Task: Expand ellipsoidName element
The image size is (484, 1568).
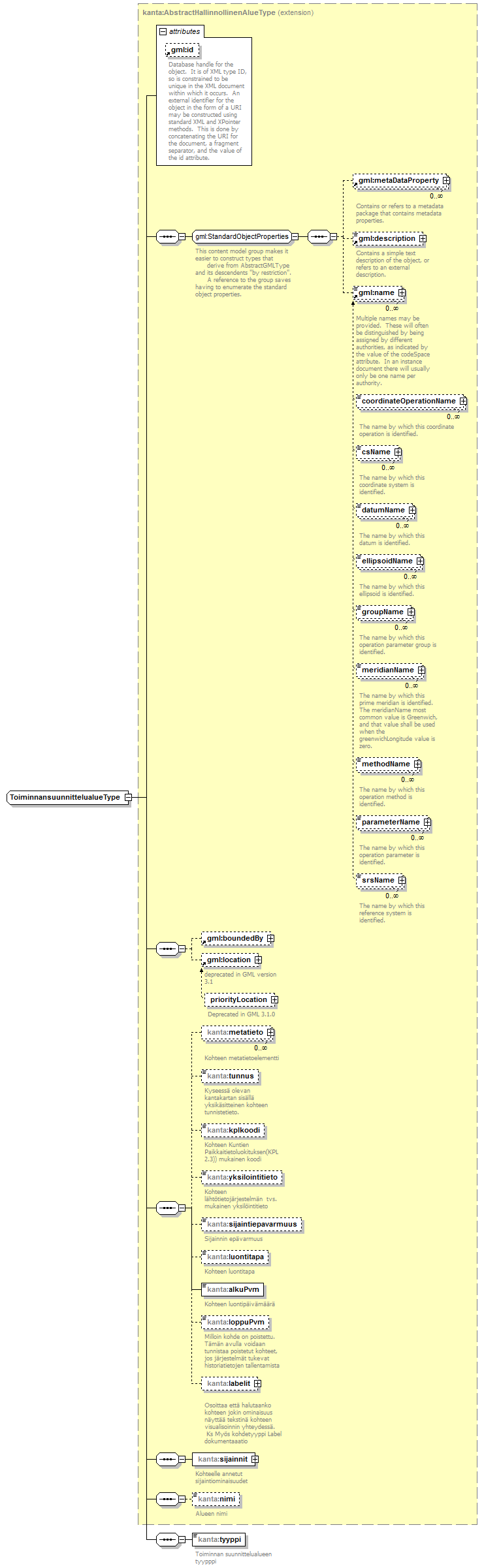Action: [x=420, y=561]
